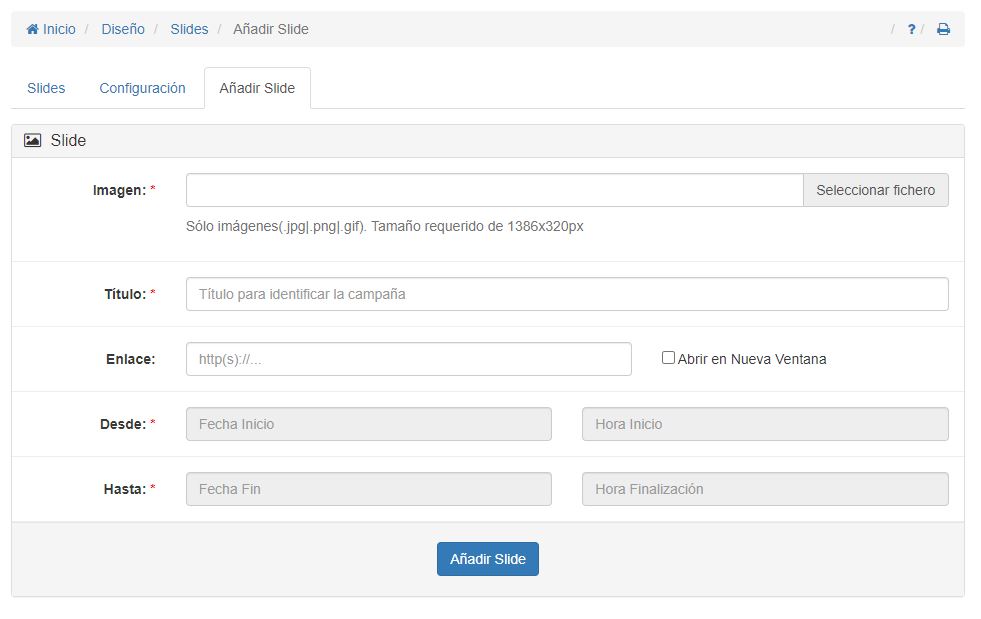Open the help question mark icon

(910, 29)
